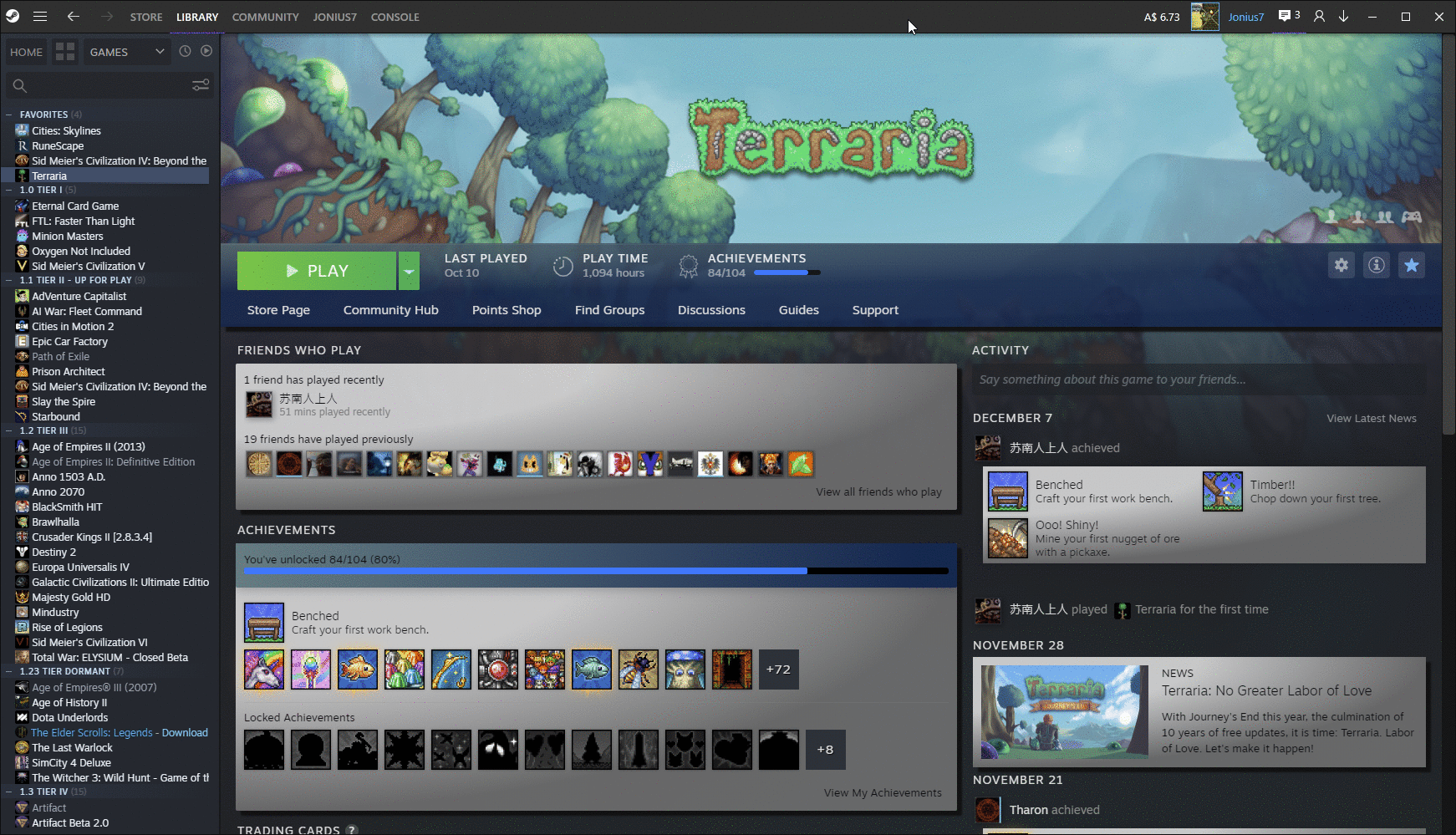1456x835 pixels.
Task: Show +8 more locked achievements
Action: pos(826,750)
